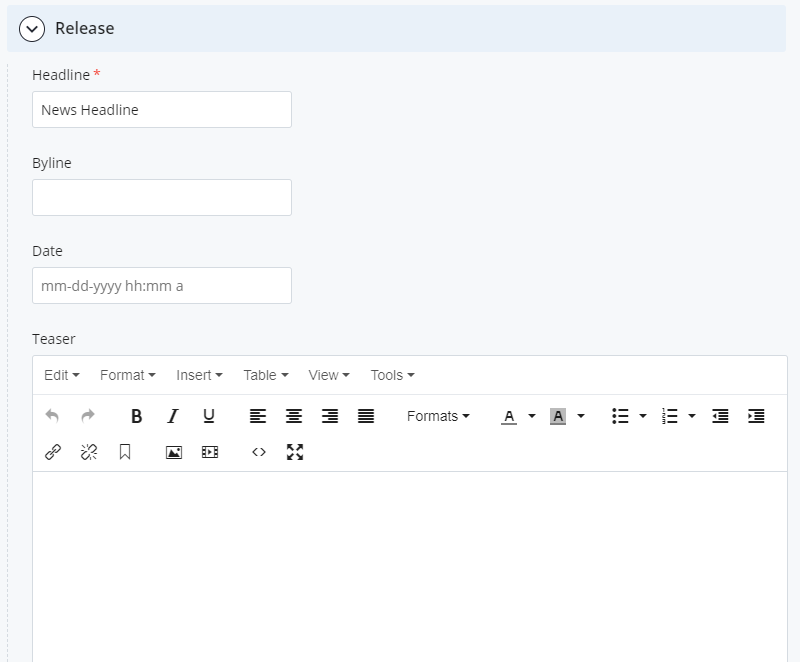Click the Redo icon
This screenshot has height=662, width=800.
[88, 416]
